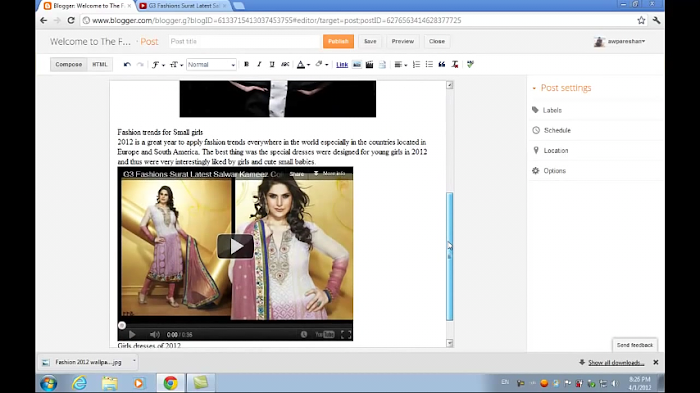Click the YouTube logo in video controls
Image resolution: width=700 pixels, height=393 pixels.
point(325,334)
